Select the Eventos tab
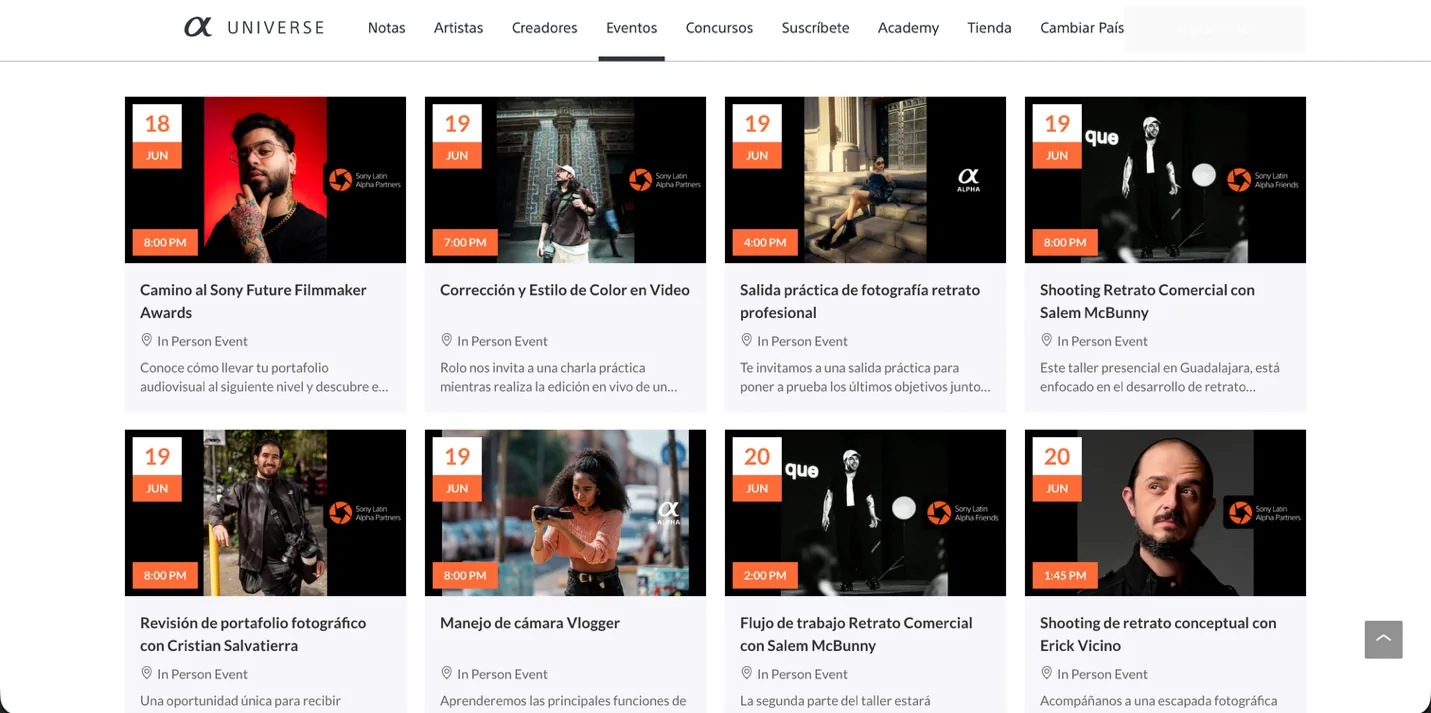Screen dimensions: 1431x713 (x=631, y=28)
